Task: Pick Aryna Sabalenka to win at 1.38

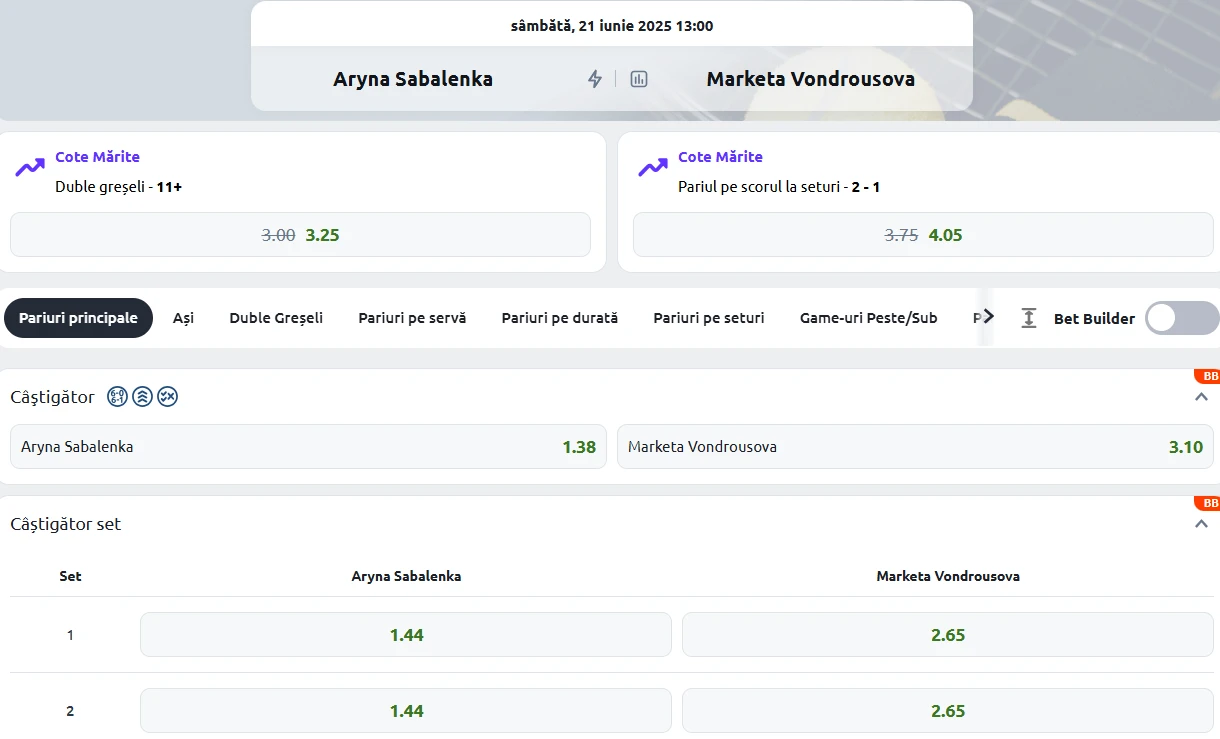Action: coord(308,447)
